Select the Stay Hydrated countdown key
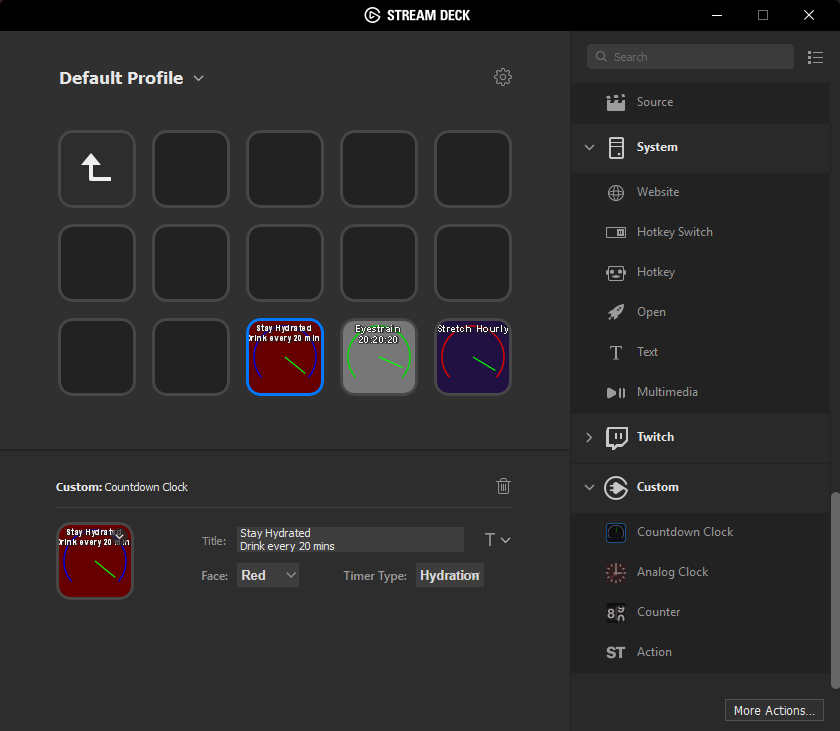Screen dimensions: 840x731 point(284,357)
